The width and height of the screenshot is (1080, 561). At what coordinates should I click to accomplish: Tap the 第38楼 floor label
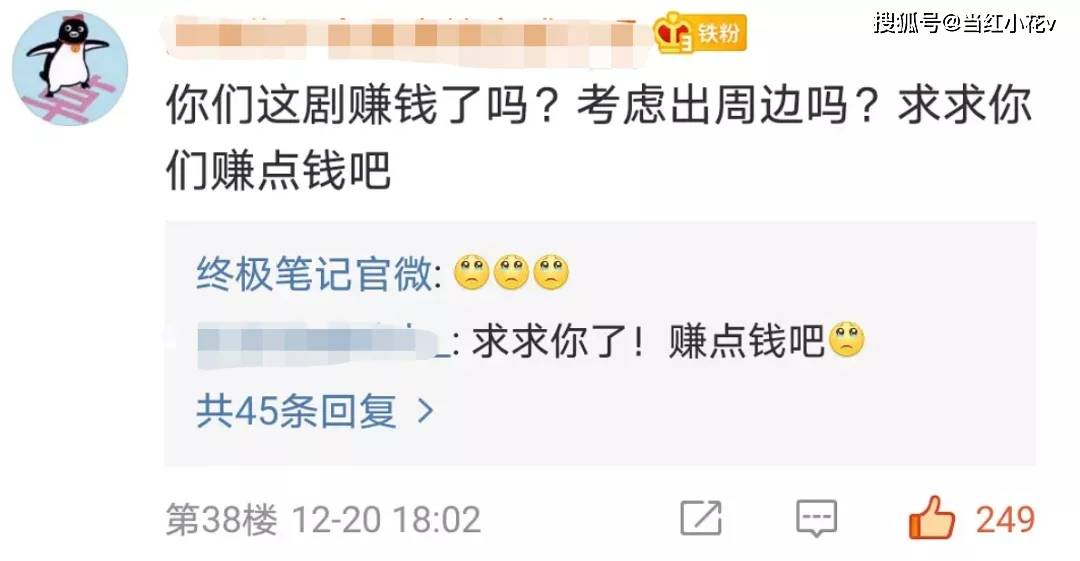(x=222, y=519)
